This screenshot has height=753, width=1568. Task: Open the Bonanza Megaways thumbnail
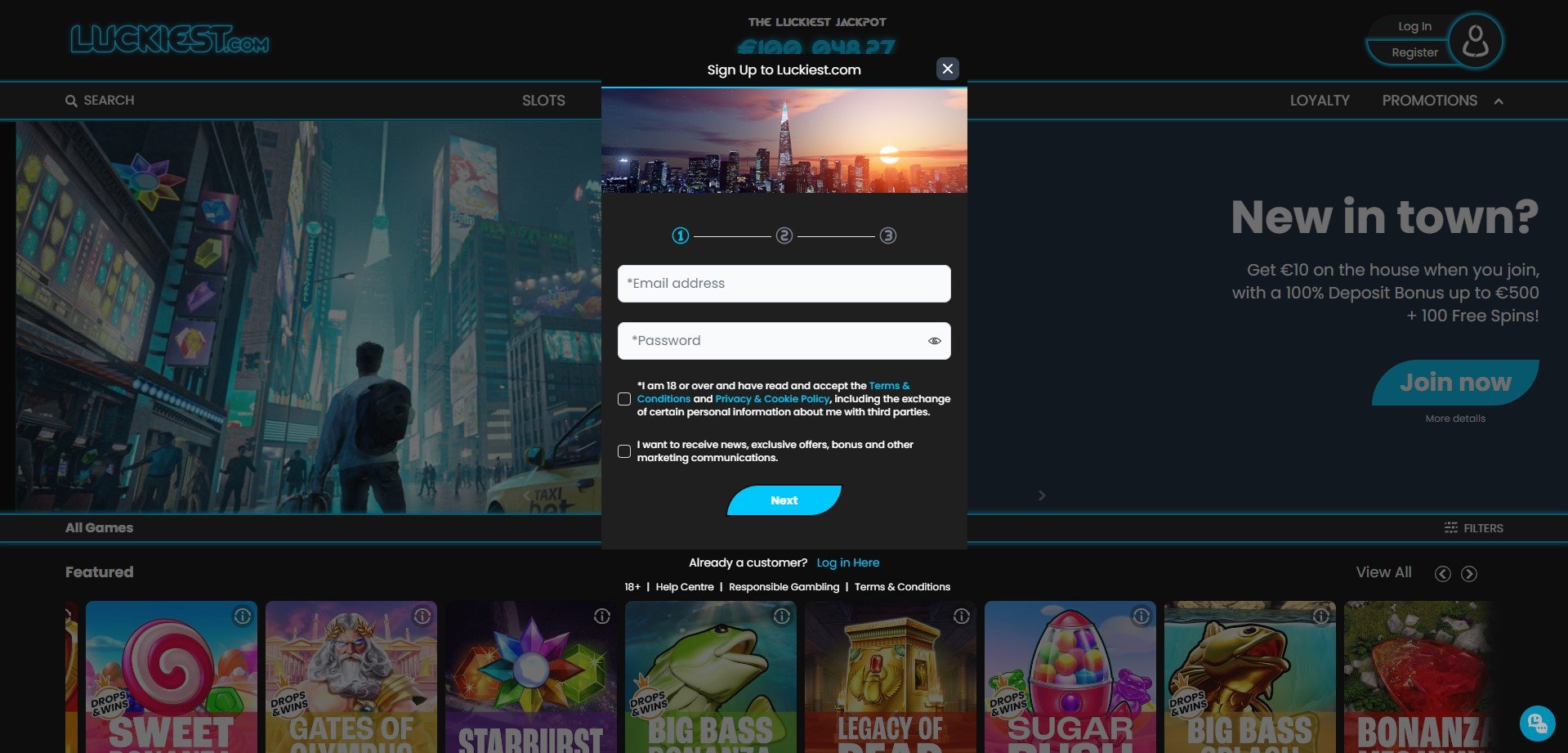click(1420, 677)
